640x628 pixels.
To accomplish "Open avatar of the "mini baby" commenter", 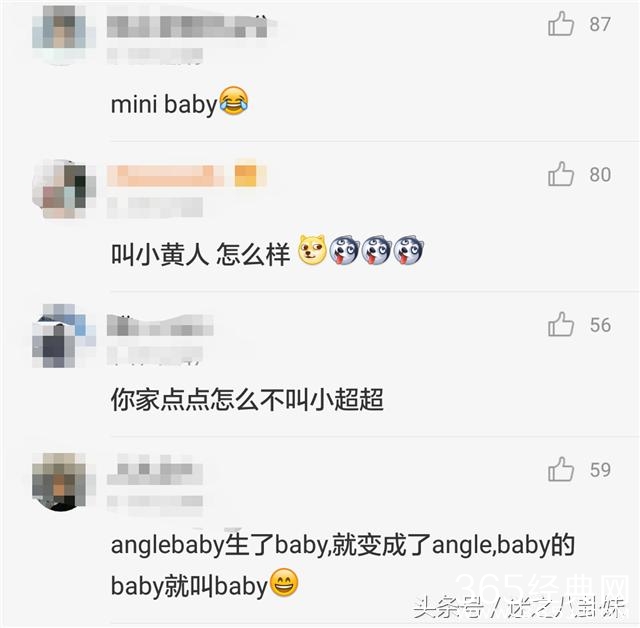I will [63, 34].
